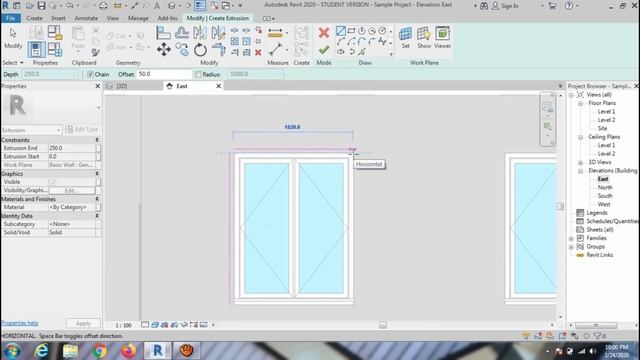Open the Properties help link
Screen dimensions: 640x360
coord(20,323)
